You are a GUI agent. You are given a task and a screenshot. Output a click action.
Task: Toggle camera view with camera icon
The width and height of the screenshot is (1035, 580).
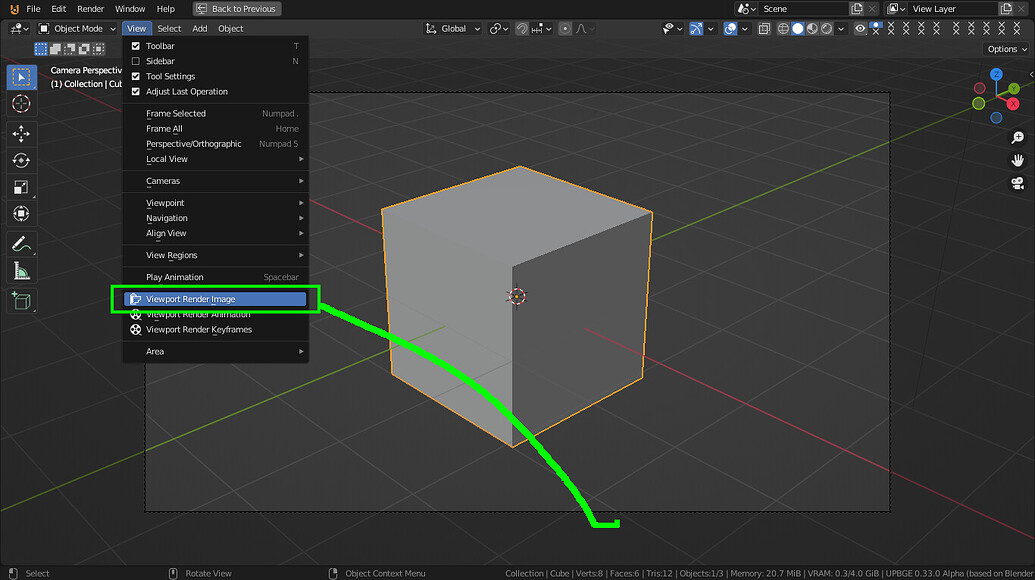click(1017, 183)
